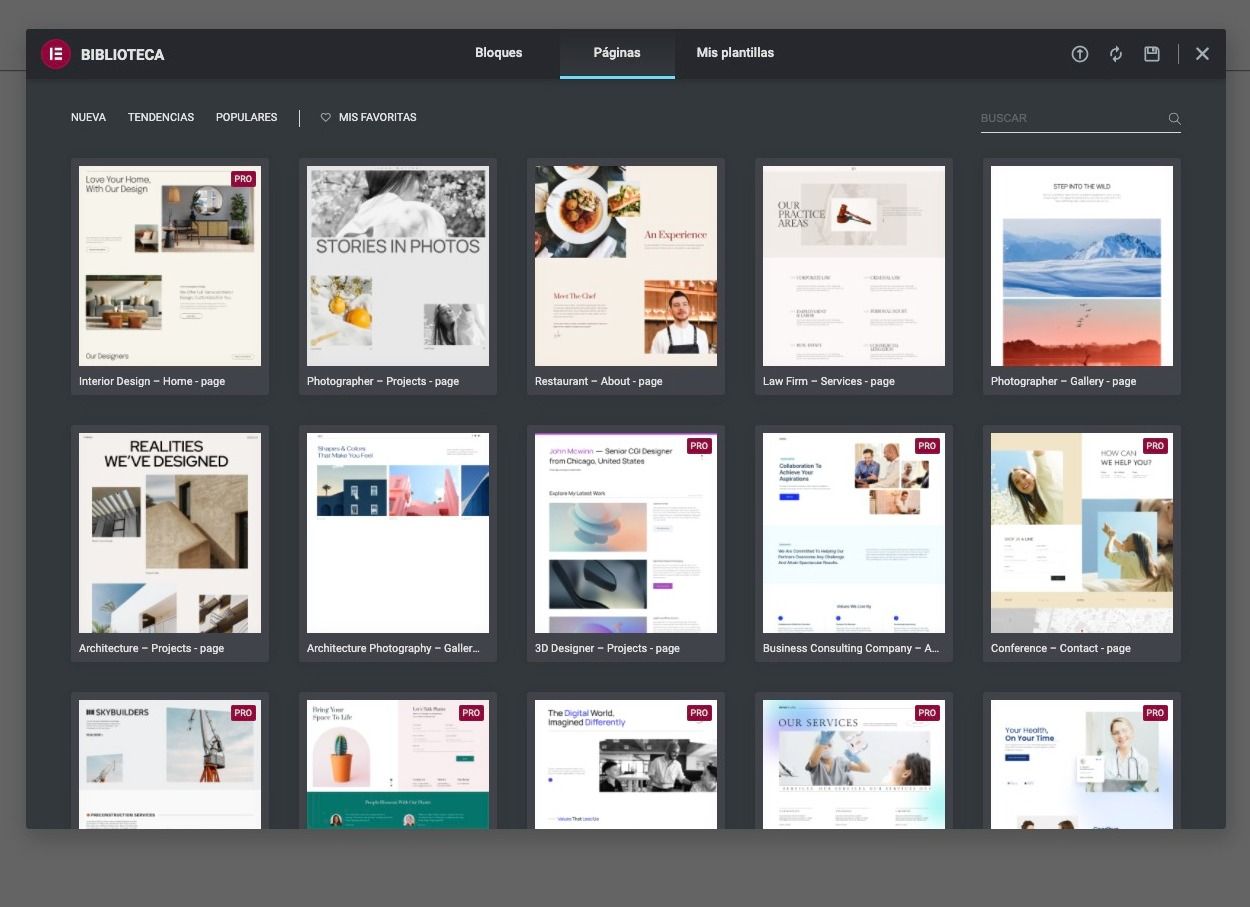This screenshot has height=907, width=1250.
Task: Click PRO badge on Bring Your Space template
Action: click(x=471, y=713)
